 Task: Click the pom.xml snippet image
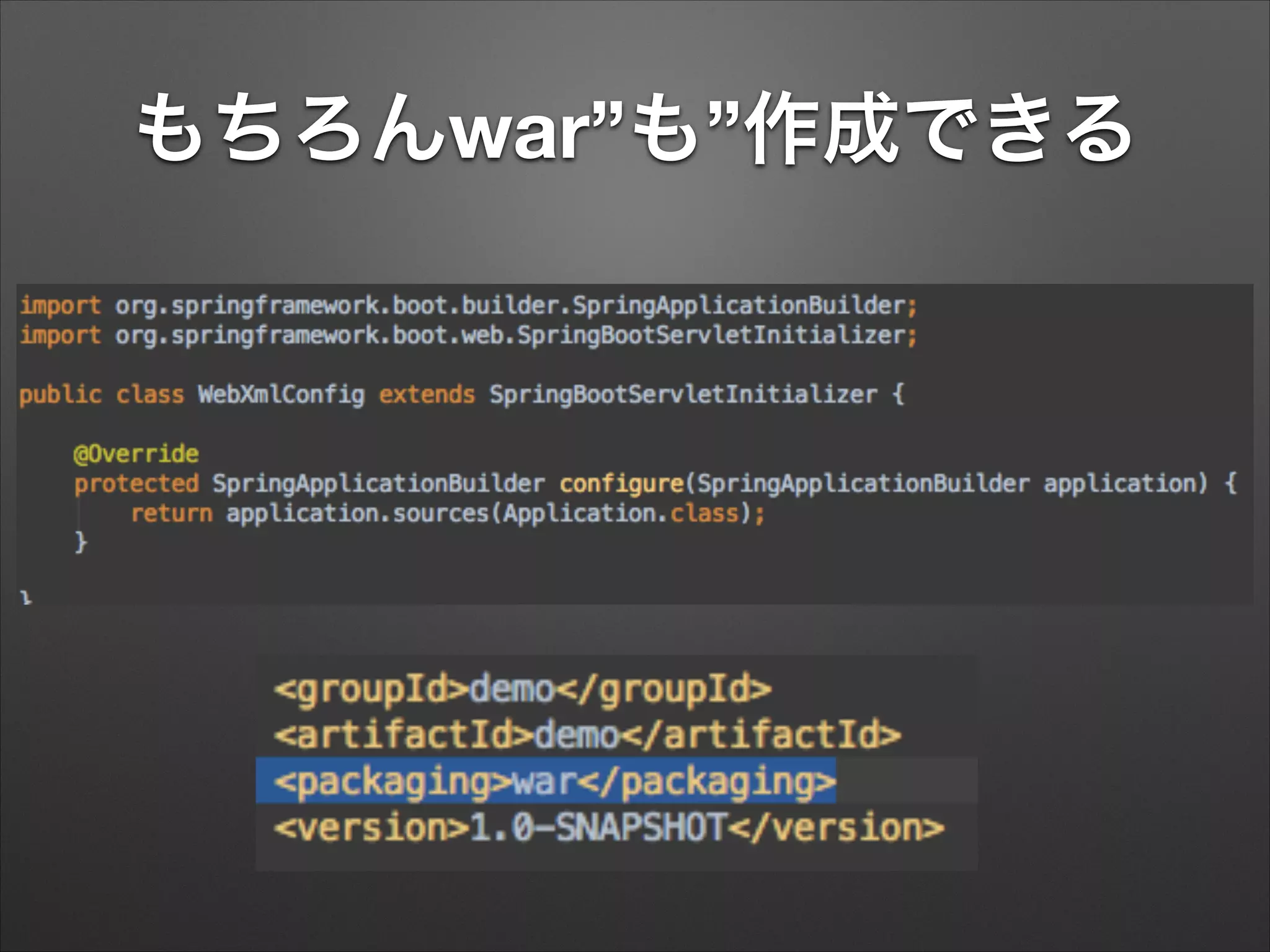pyautogui.click(x=616, y=763)
